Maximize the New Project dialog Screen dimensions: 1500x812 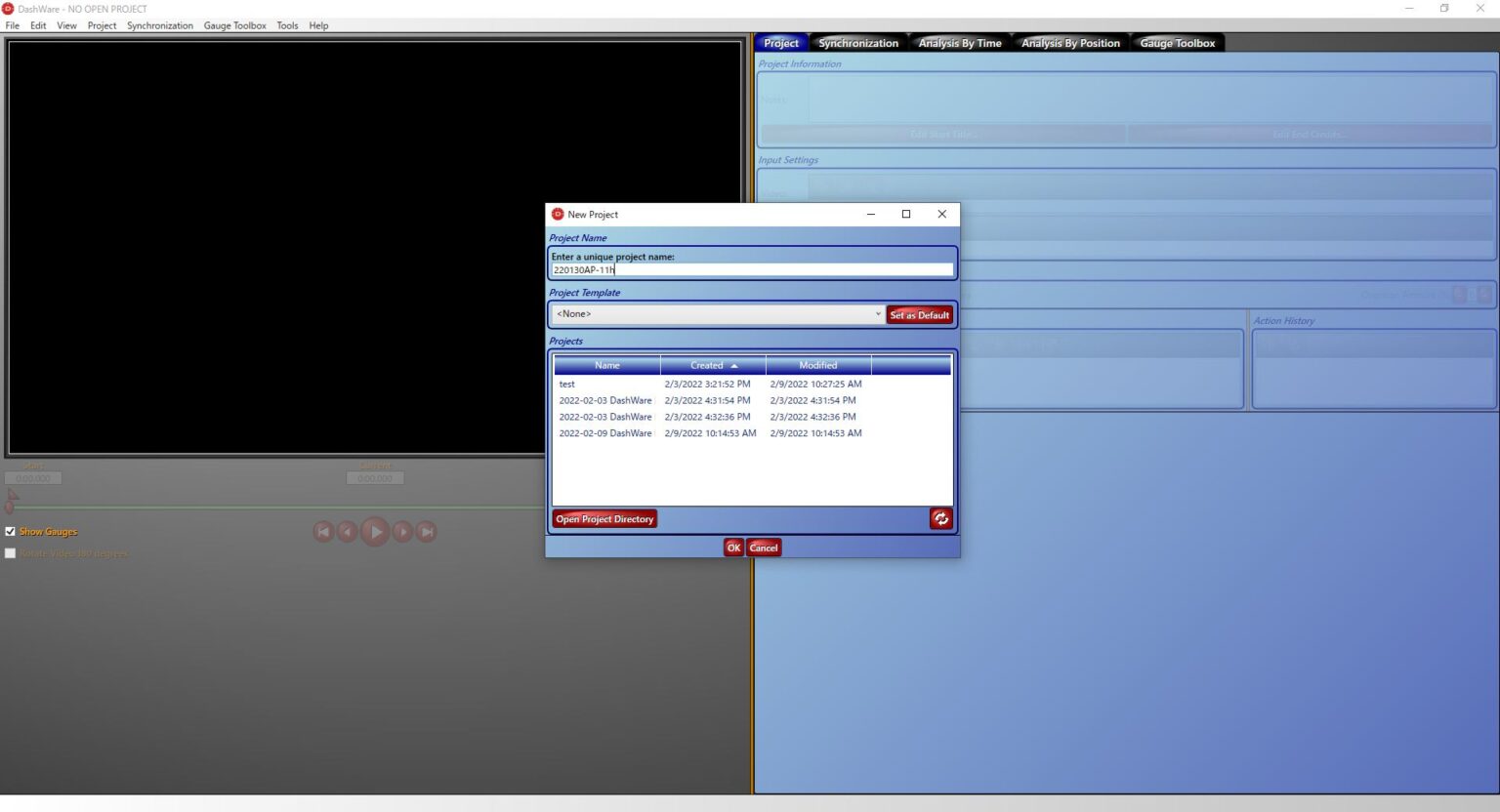click(x=906, y=215)
